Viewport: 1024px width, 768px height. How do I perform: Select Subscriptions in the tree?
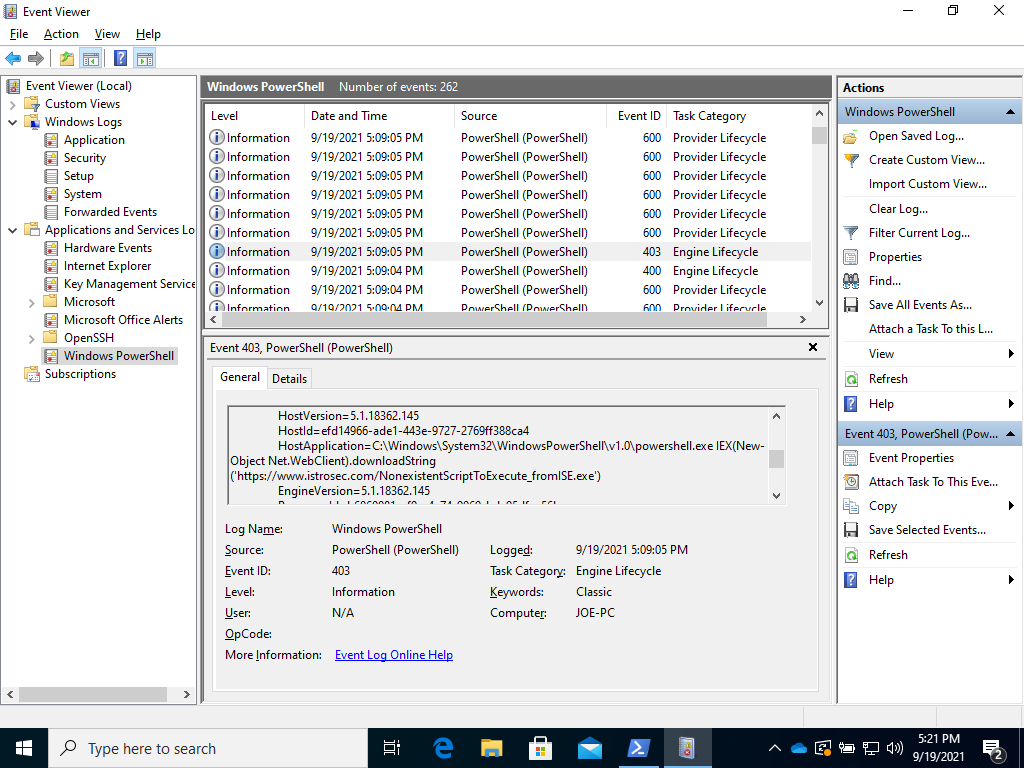[x=80, y=374]
